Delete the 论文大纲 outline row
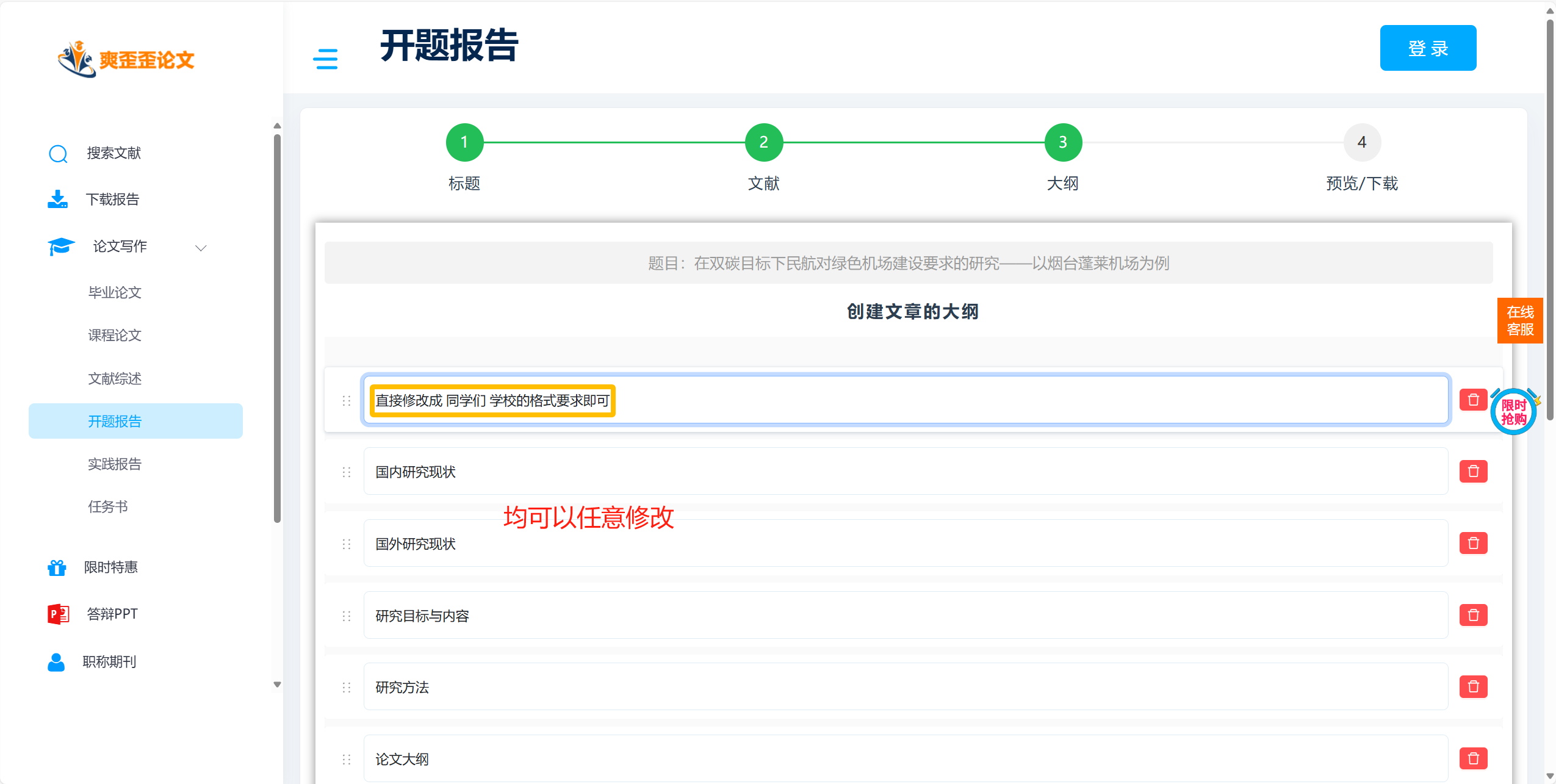The image size is (1556, 784). click(1473, 759)
